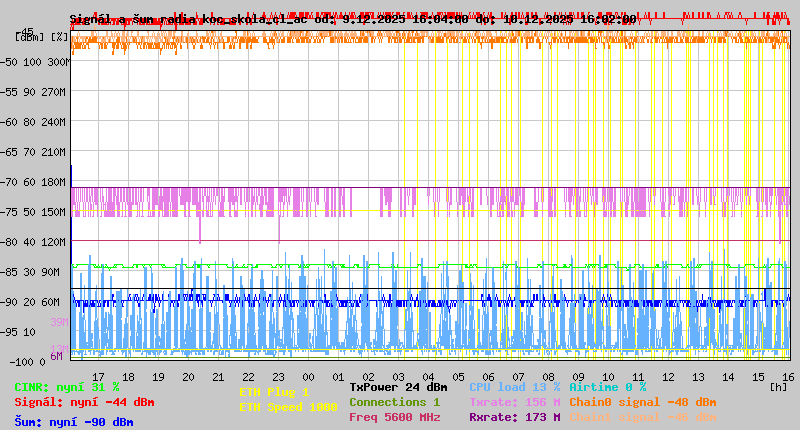
Task: Click the '[h]' hours unit label
Action: 779,387
